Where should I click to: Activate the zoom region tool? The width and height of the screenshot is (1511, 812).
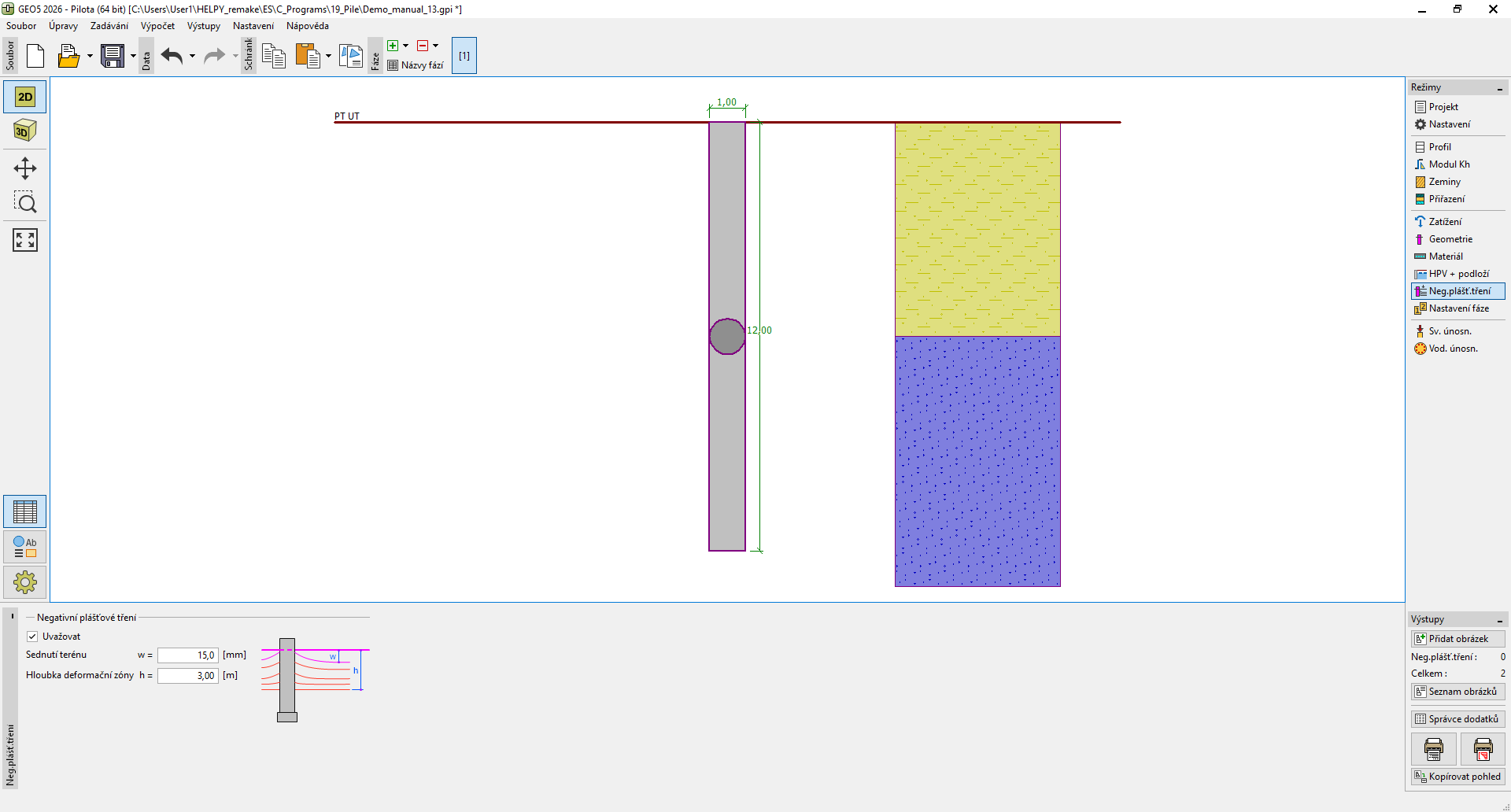click(x=25, y=203)
